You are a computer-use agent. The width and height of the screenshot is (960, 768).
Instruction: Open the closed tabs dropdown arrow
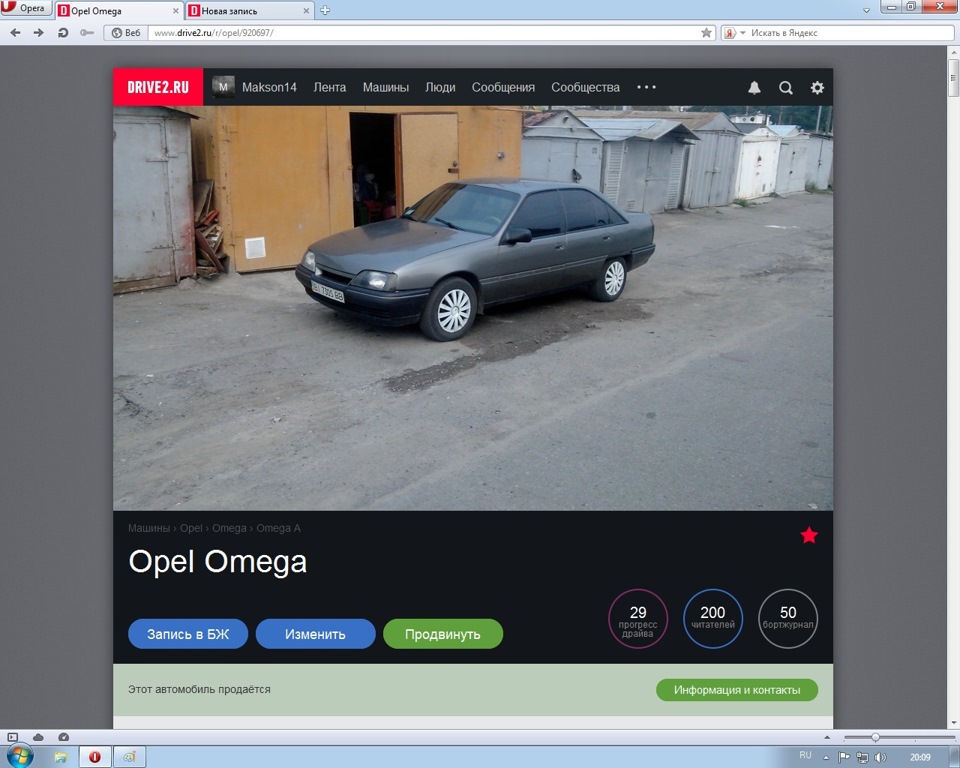point(866,10)
